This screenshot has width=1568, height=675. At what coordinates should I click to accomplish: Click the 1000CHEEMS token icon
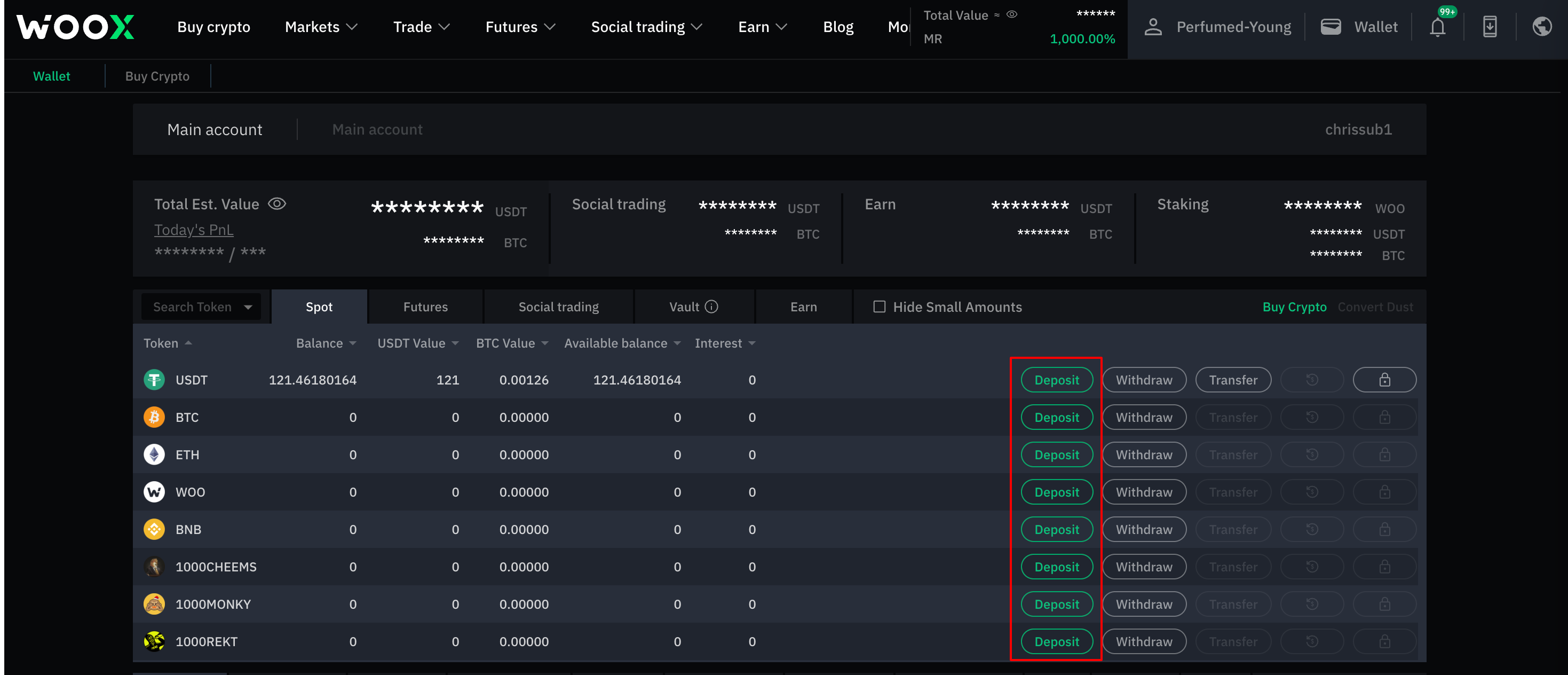(154, 567)
